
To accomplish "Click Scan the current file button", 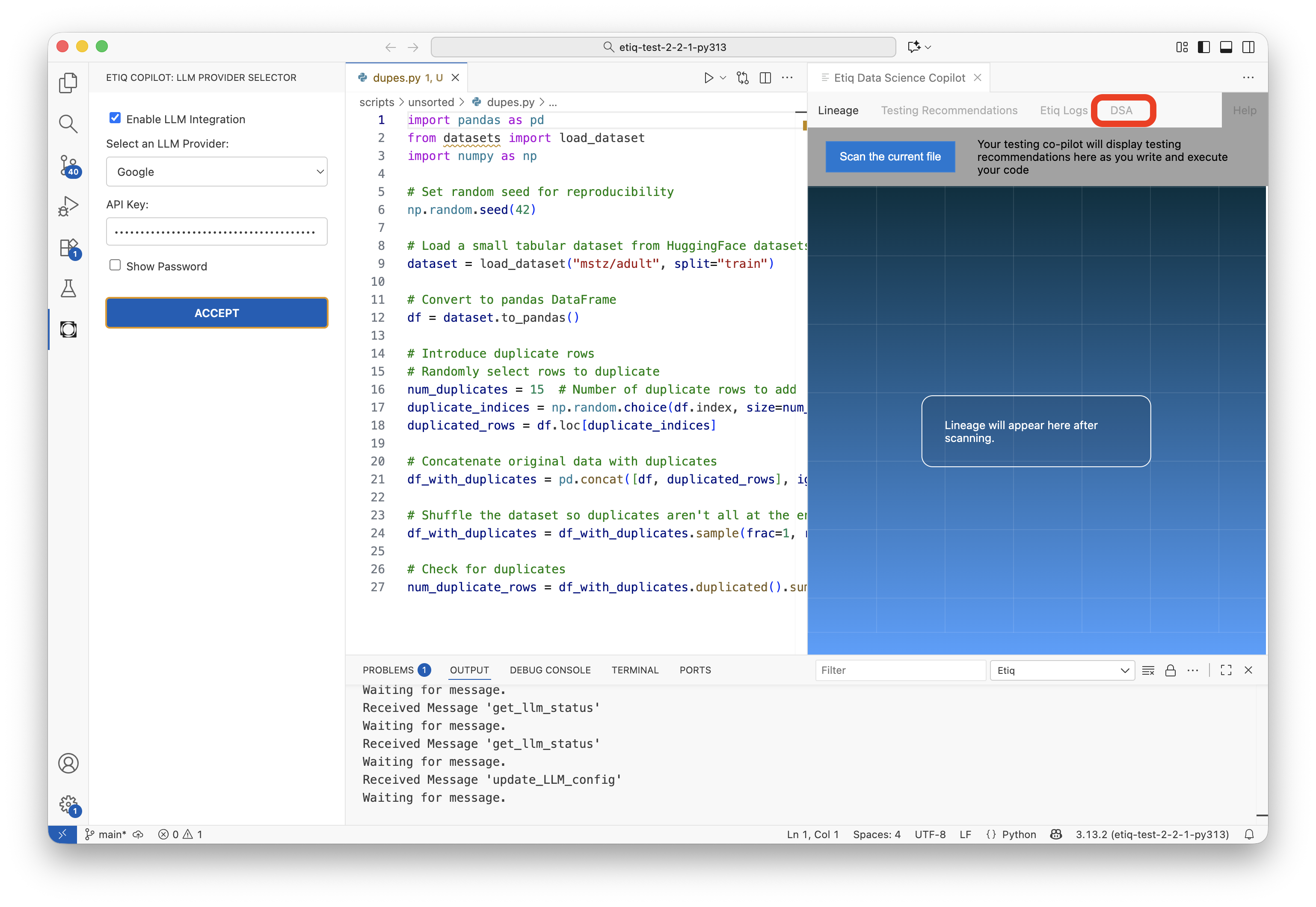I will coord(889,157).
